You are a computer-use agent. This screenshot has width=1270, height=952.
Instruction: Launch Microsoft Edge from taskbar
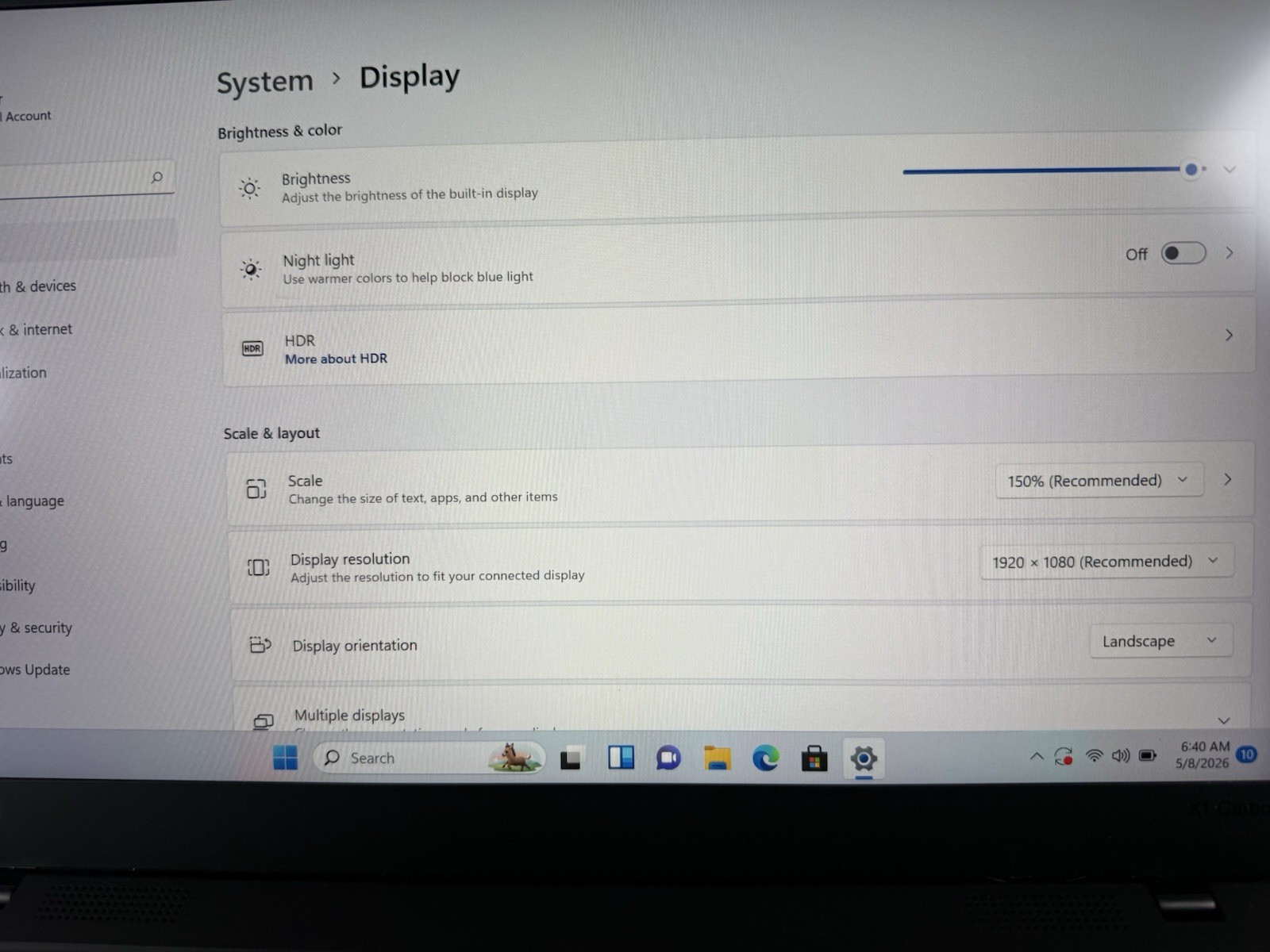point(765,758)
